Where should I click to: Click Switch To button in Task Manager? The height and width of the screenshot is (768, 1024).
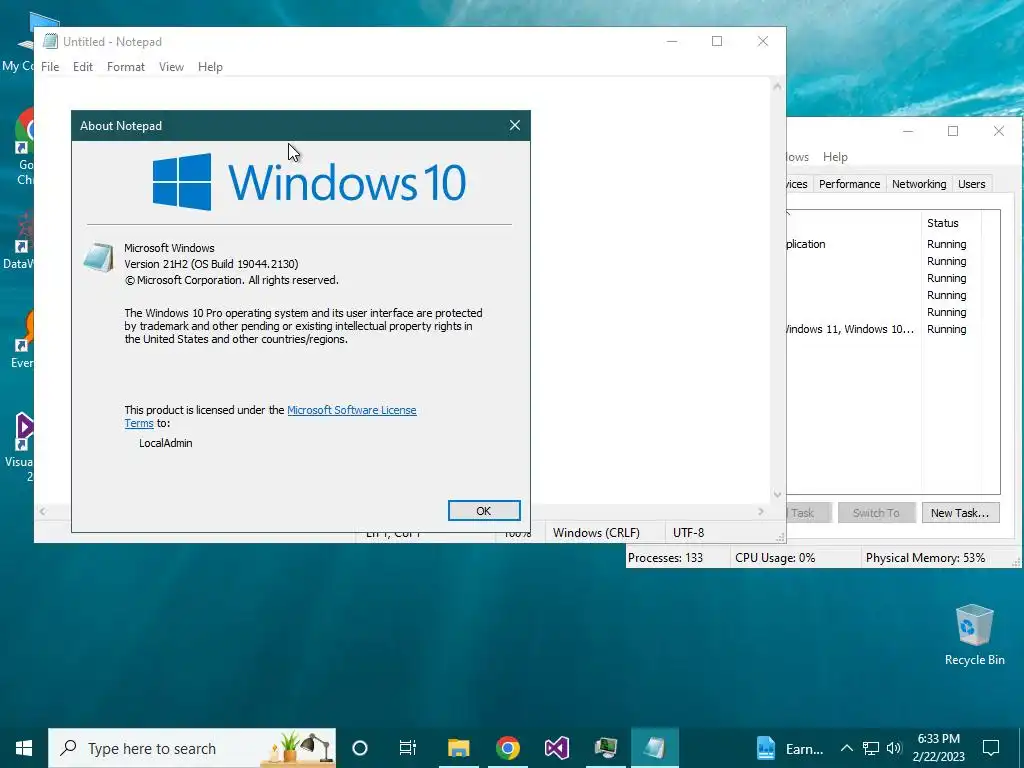(876, 513)
